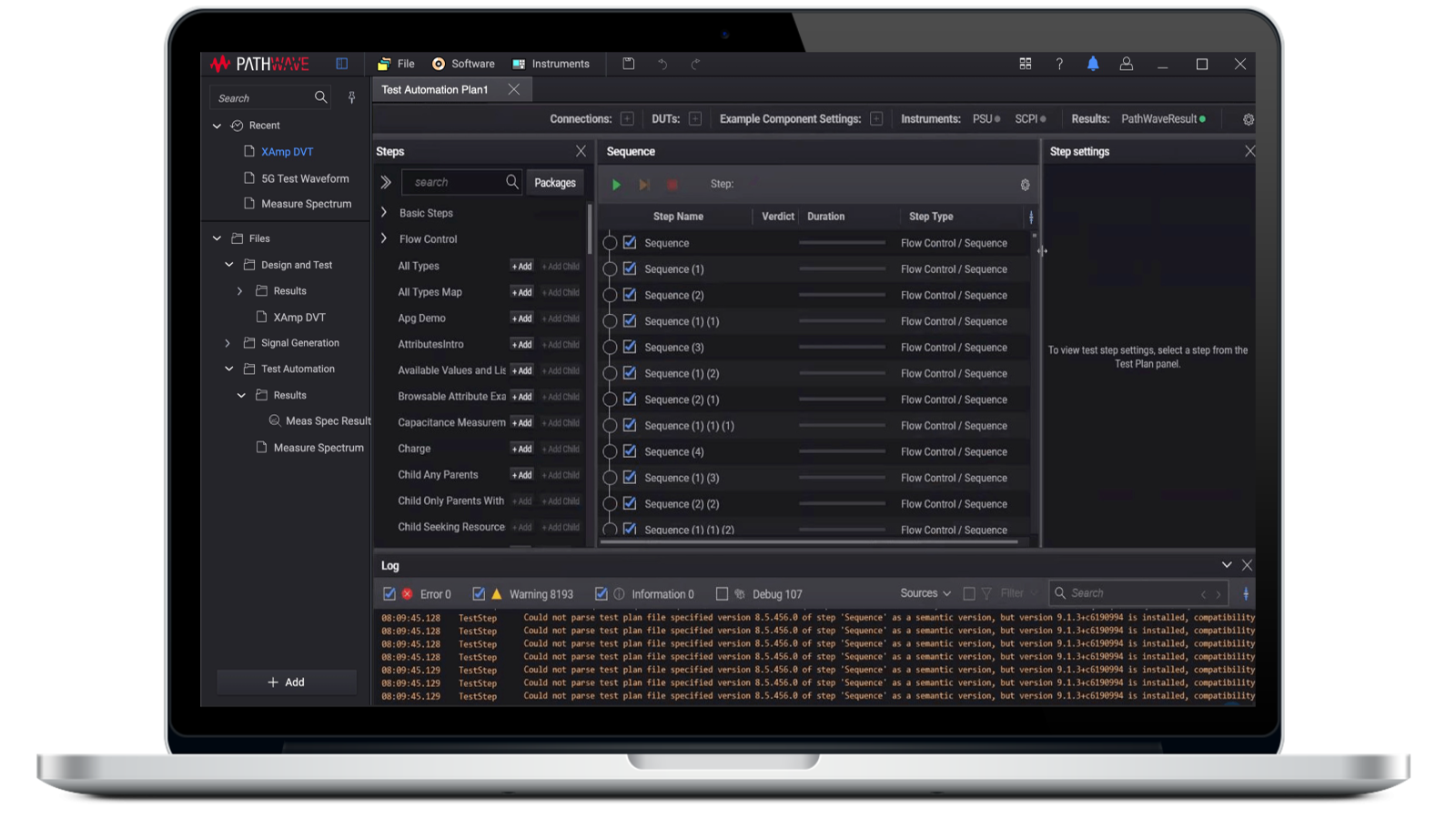Click the plus icon next to Connections
This screenshot has height=819, width=1456.
[x=627, y=119]
